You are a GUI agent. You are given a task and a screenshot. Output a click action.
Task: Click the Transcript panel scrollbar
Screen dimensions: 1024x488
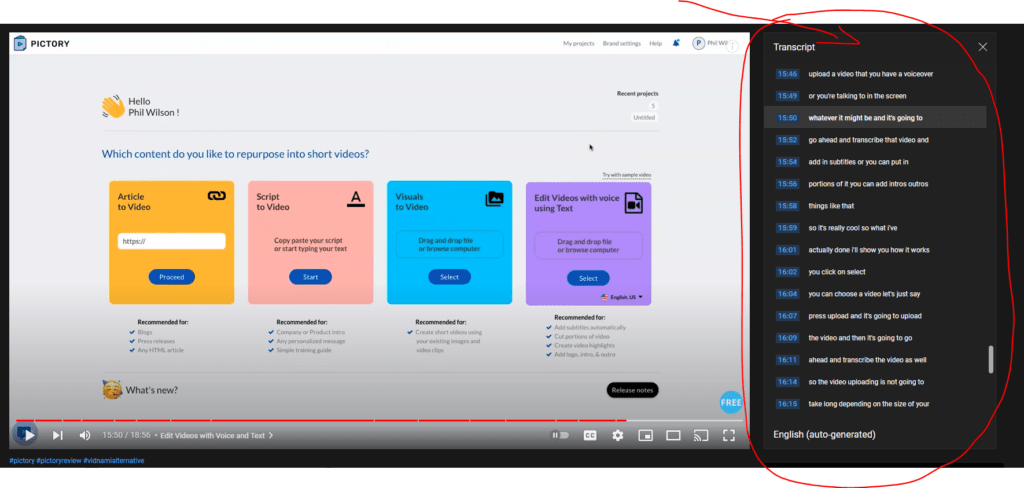991,359
